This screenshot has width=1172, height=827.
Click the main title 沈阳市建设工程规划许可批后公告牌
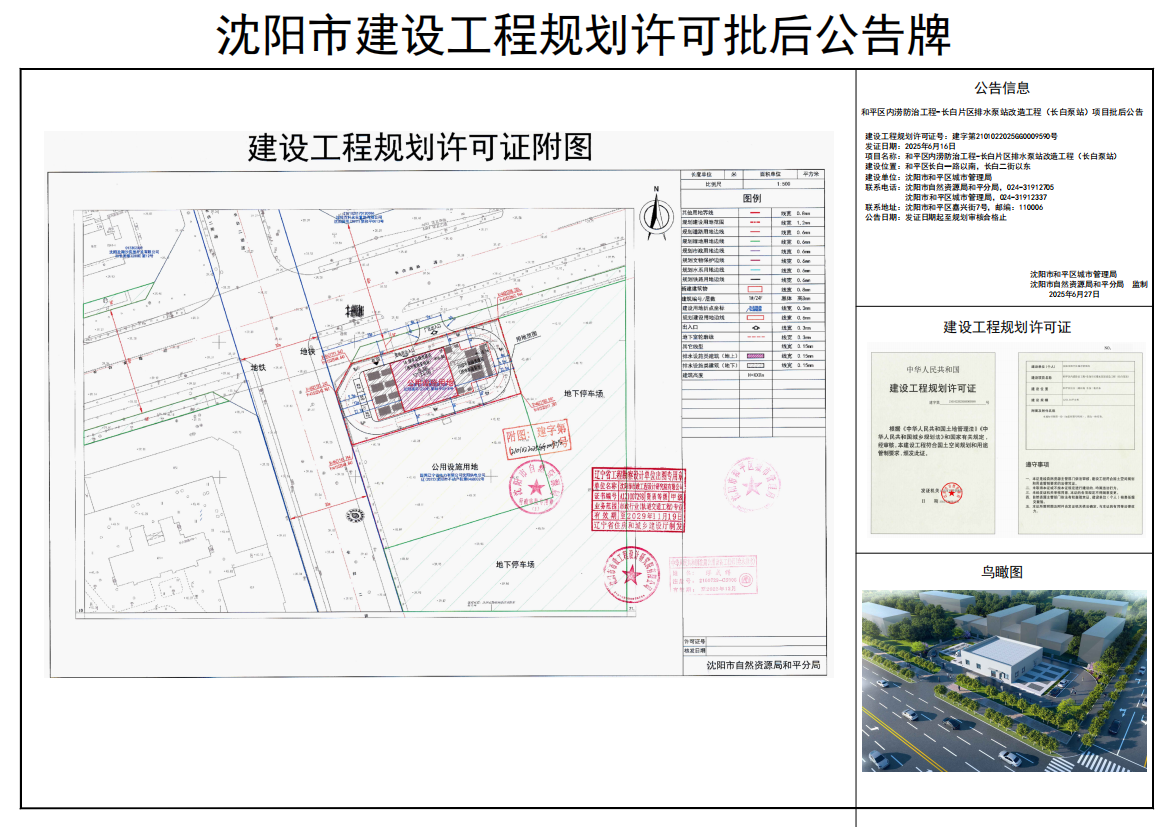click(x=585, y=35)
